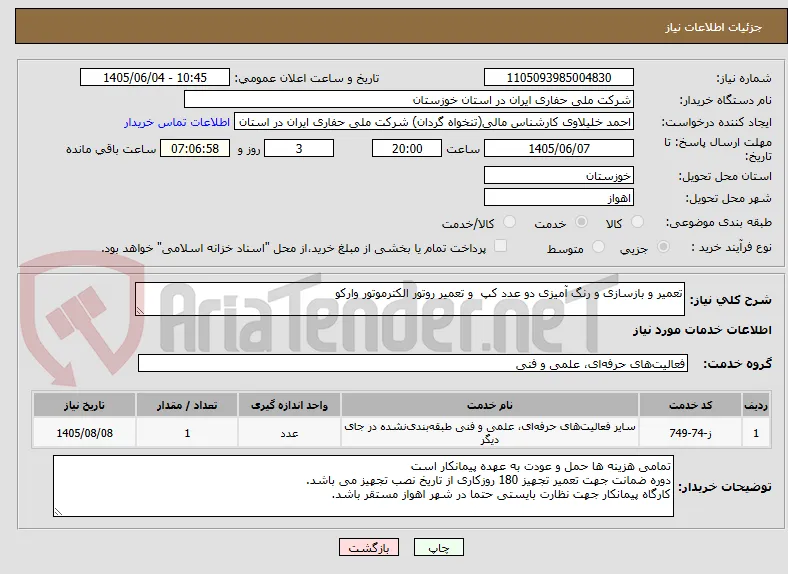The image size is (788, 574).
Task: Click the شماره نیاز field 1105093985004830
Action: point(558,77)
